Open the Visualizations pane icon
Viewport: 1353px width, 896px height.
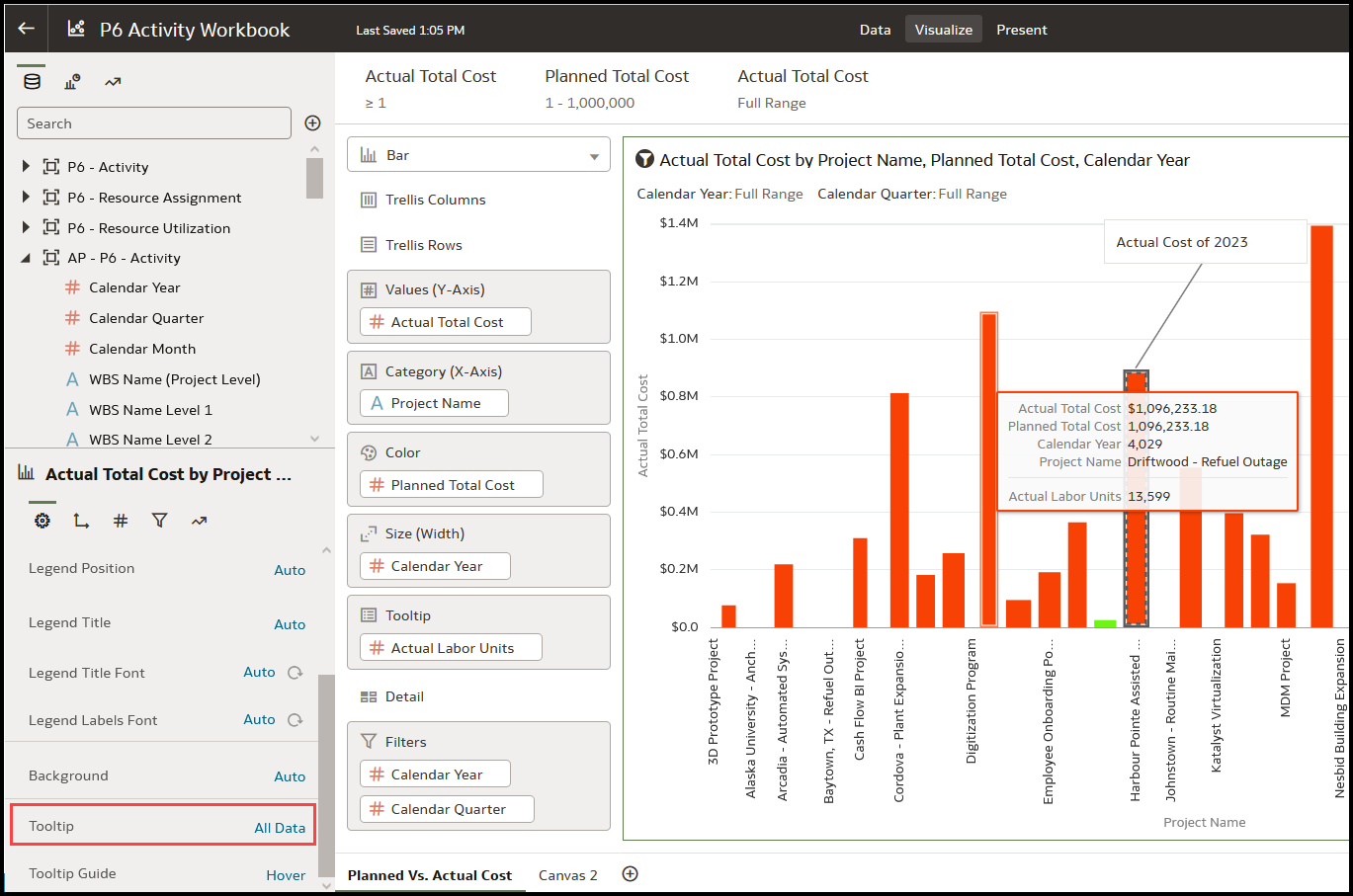point(72,82)
